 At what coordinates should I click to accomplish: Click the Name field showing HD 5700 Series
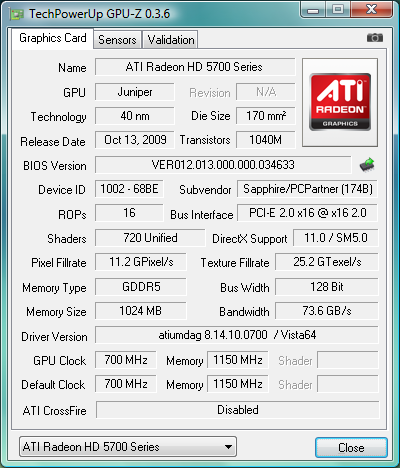coord(195,67)
